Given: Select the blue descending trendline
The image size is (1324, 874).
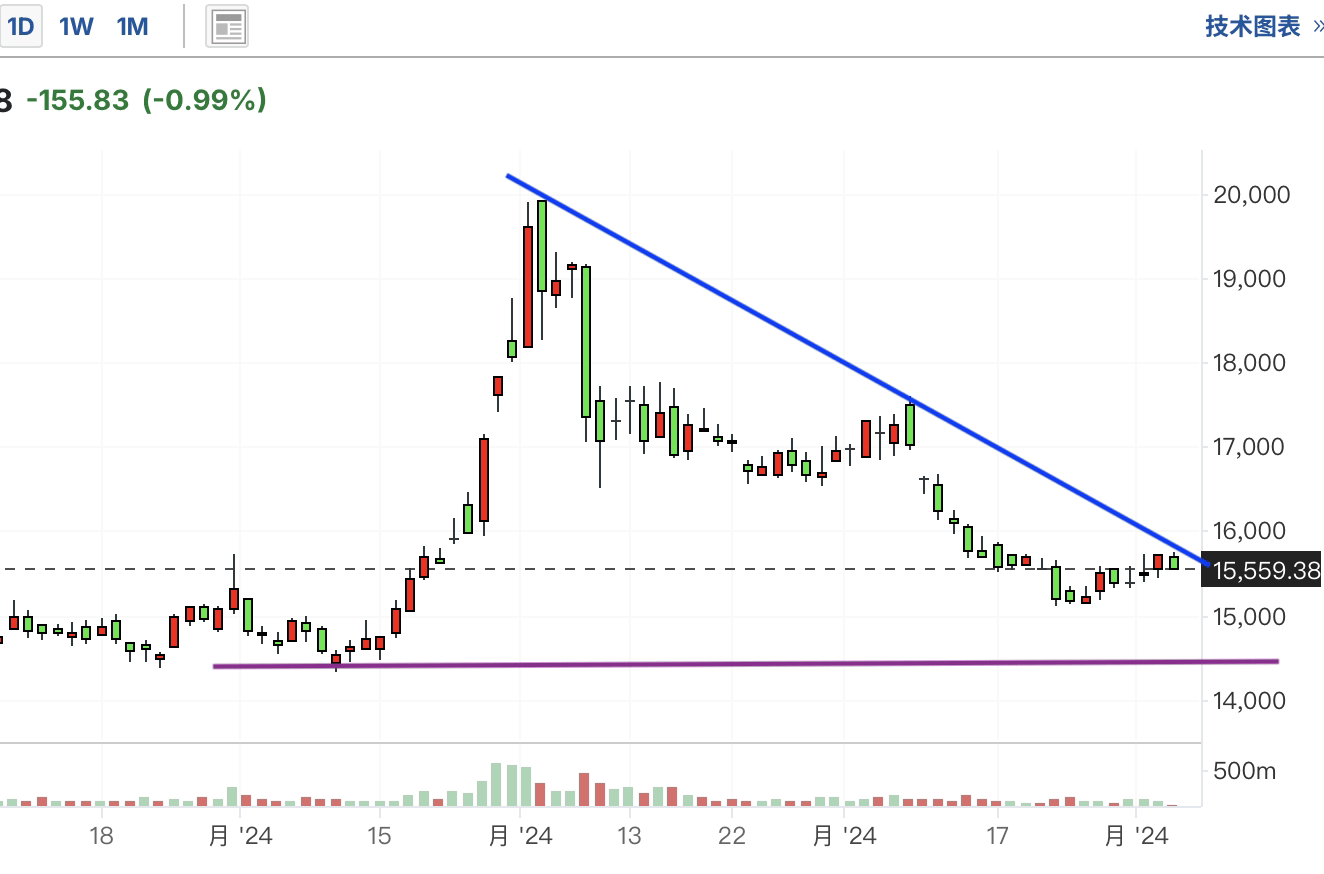Looking at the screenshot, I should (x=858, y=369).
